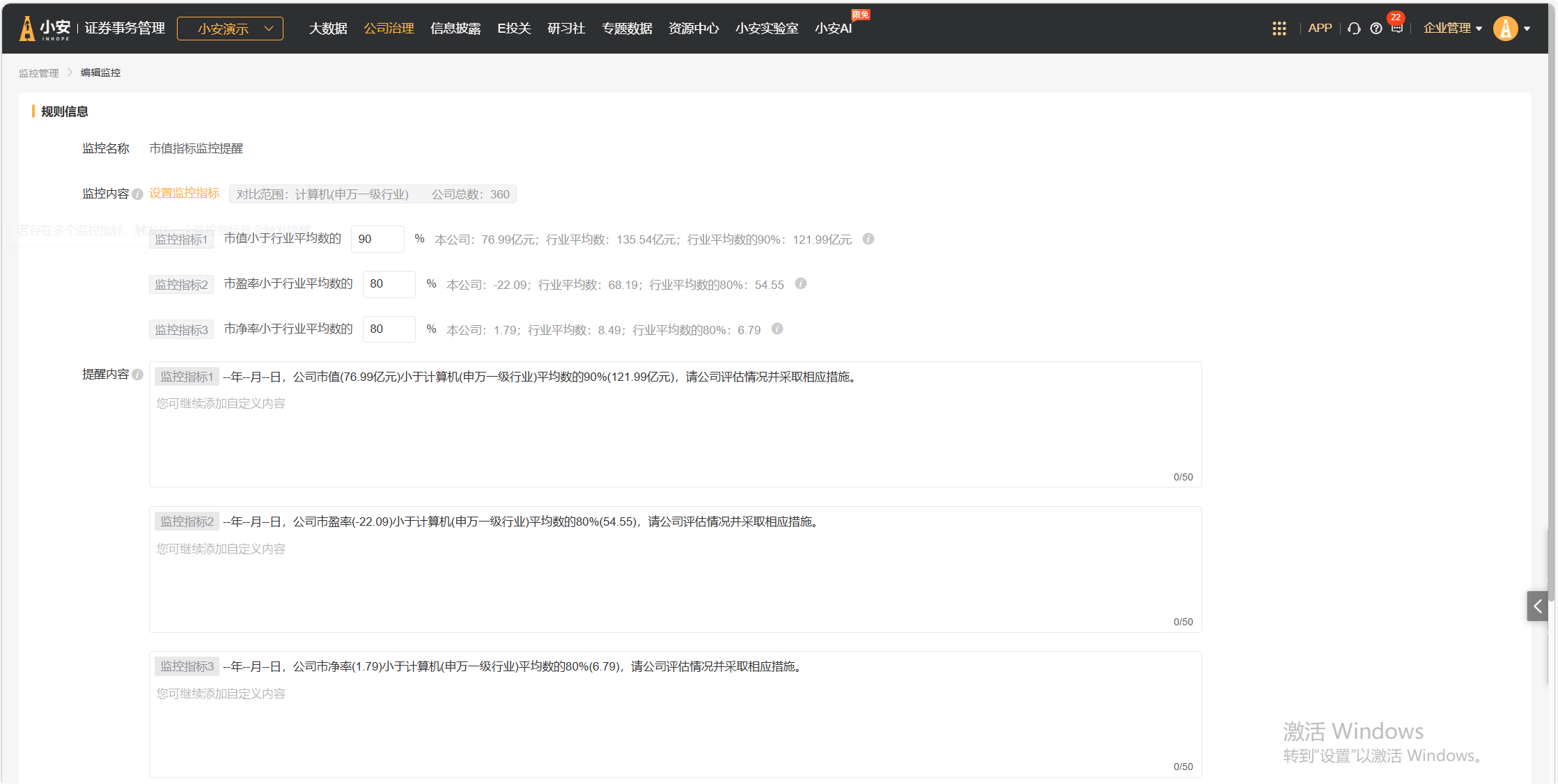
Task: Open the help question mark icon
Action: click(1376, 29)
